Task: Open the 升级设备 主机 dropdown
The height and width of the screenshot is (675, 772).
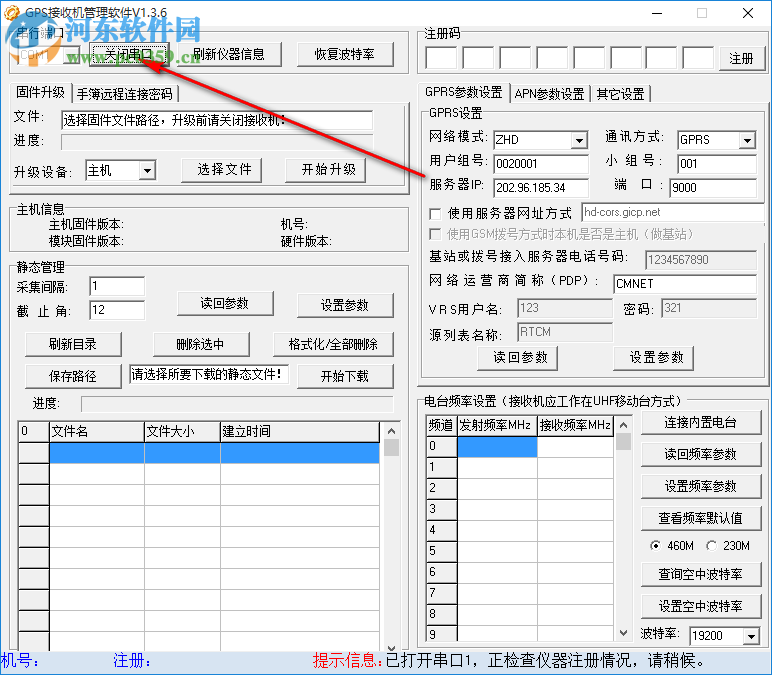Action: [147, 171]
